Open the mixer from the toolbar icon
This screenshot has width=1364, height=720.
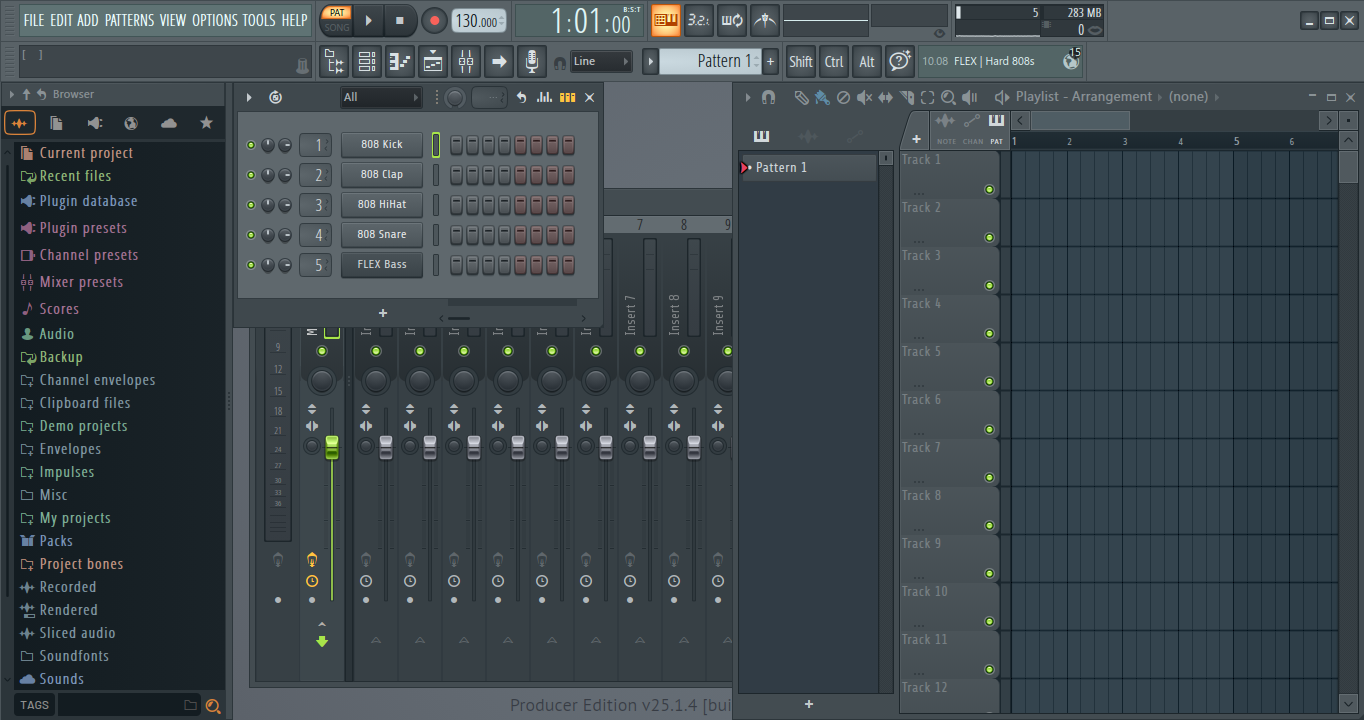pyautogui.click(x=466, y=62)
